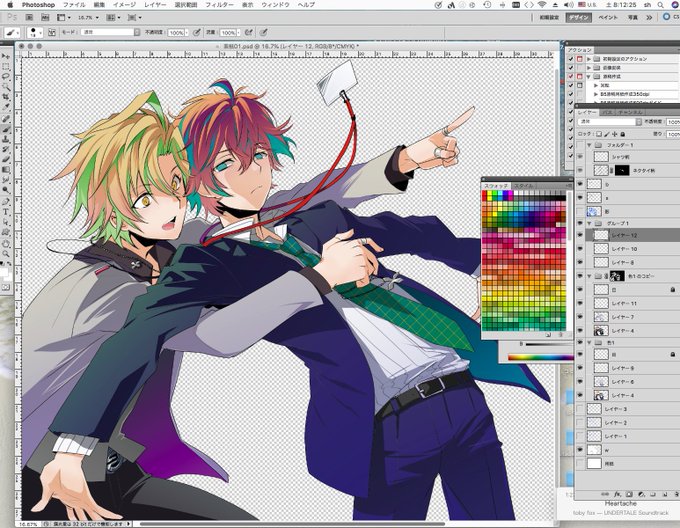680x528 pixels.
Task: Add a layer mask from Layers panel bottom
Action: 630,494
